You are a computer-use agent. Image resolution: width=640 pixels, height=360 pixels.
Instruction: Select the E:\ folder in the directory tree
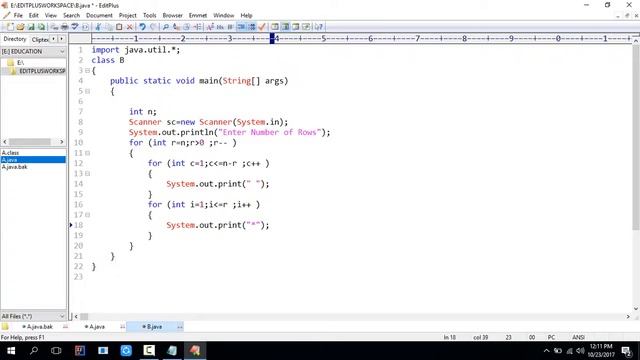(20, 62)
